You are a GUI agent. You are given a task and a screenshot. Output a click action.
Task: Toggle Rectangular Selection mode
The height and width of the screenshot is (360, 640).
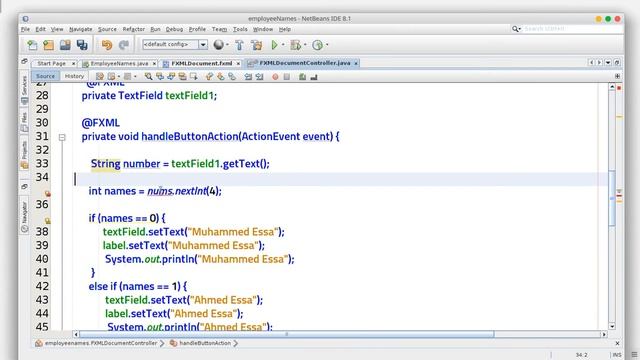pyautogui.click(x=193, y=76)
